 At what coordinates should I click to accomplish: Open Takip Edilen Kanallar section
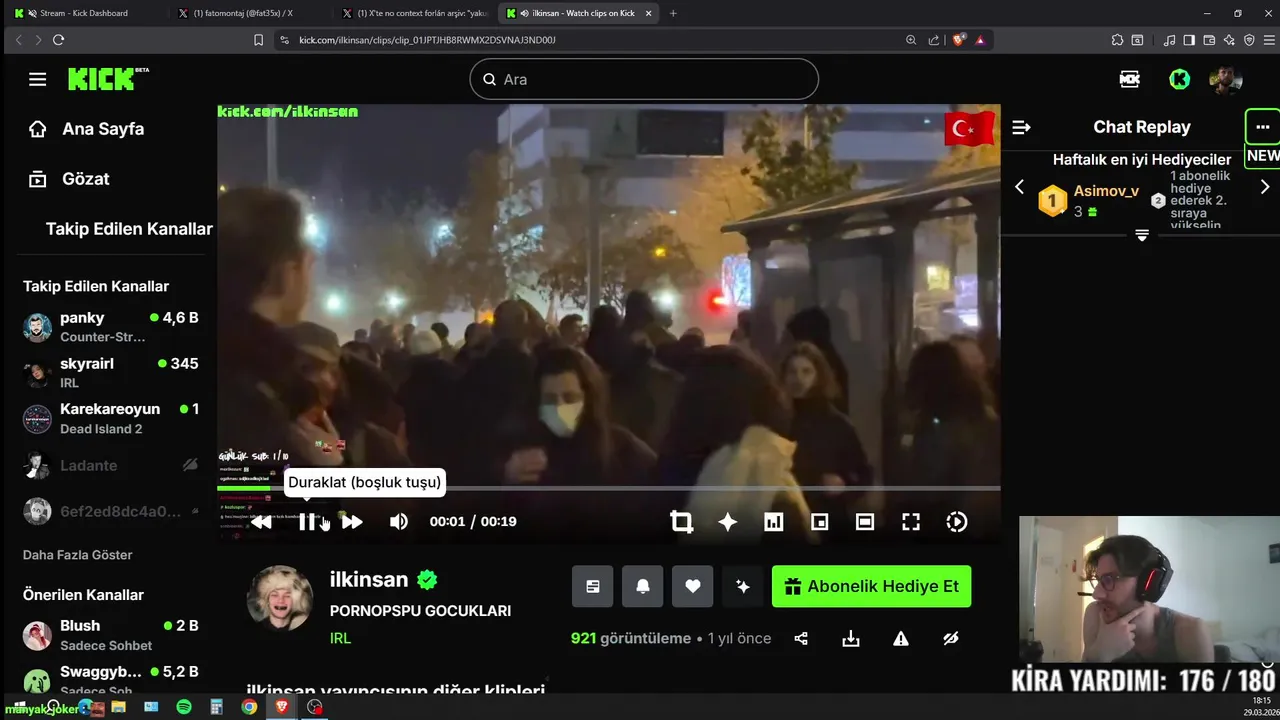(x=129, y=229)
